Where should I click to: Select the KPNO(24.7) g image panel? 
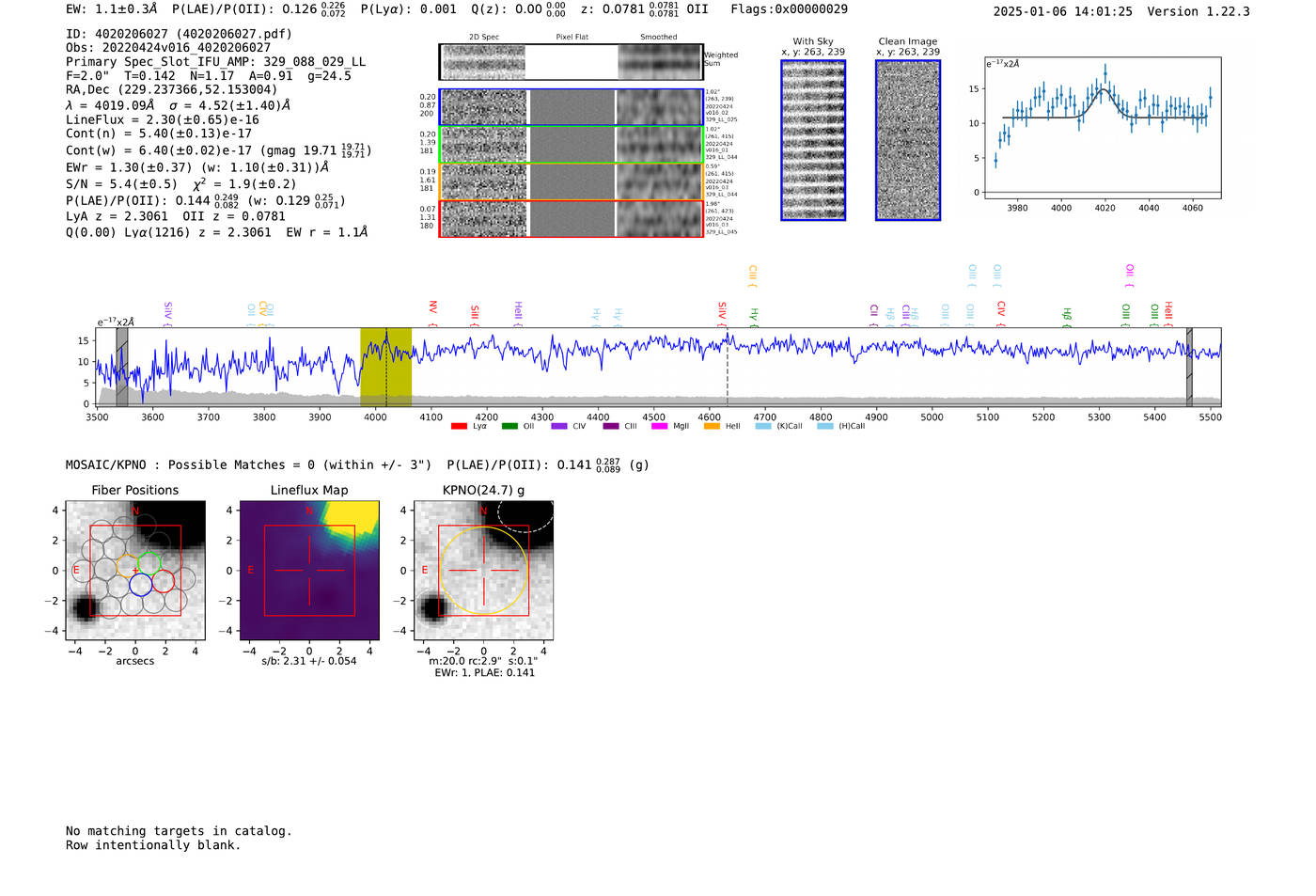click(x=483, y=571)
